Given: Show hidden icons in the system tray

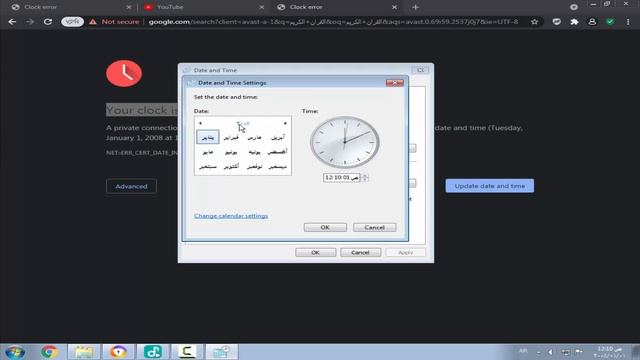Looking at the screenshot, I should 538,352.
